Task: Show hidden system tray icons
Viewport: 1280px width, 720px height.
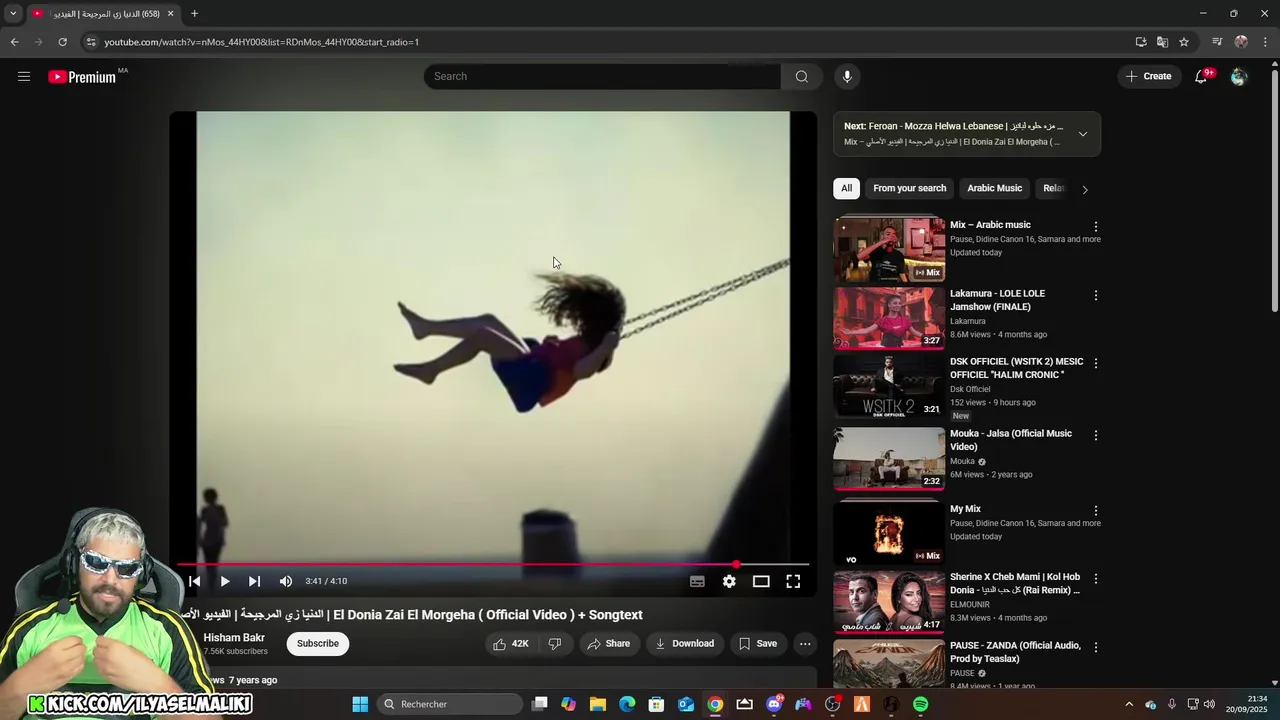Action: coord(1129,704)
